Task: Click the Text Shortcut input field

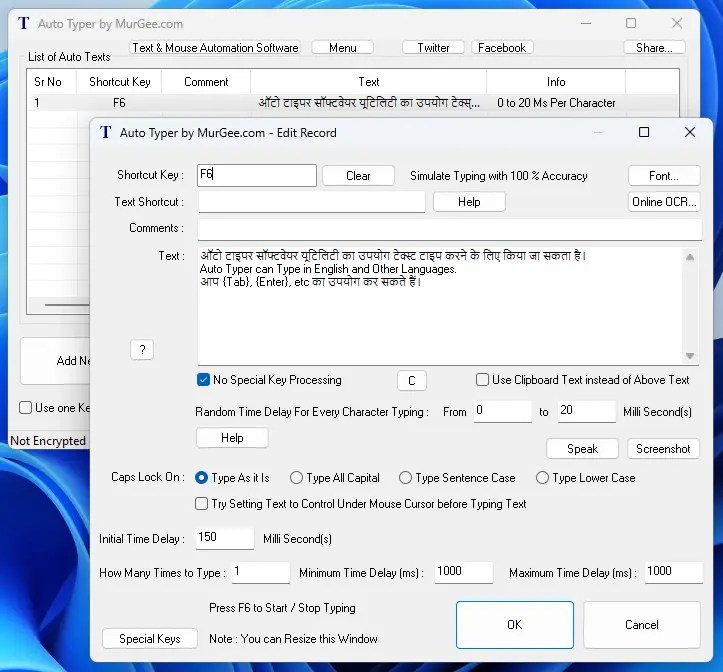Action: (x=311, y=202)
